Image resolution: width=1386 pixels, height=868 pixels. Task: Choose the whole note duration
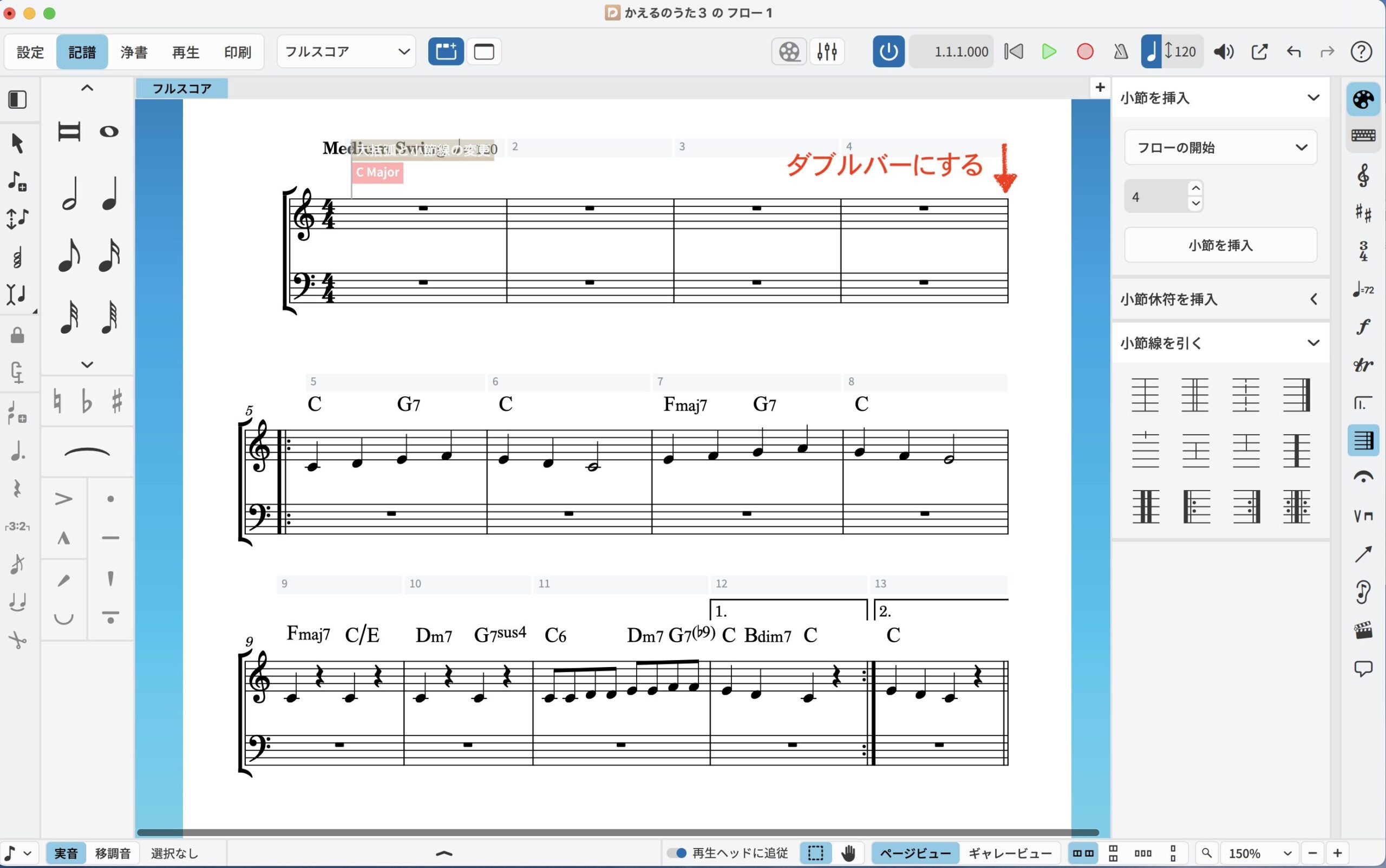pyautogui.click(x=109, y=132)
